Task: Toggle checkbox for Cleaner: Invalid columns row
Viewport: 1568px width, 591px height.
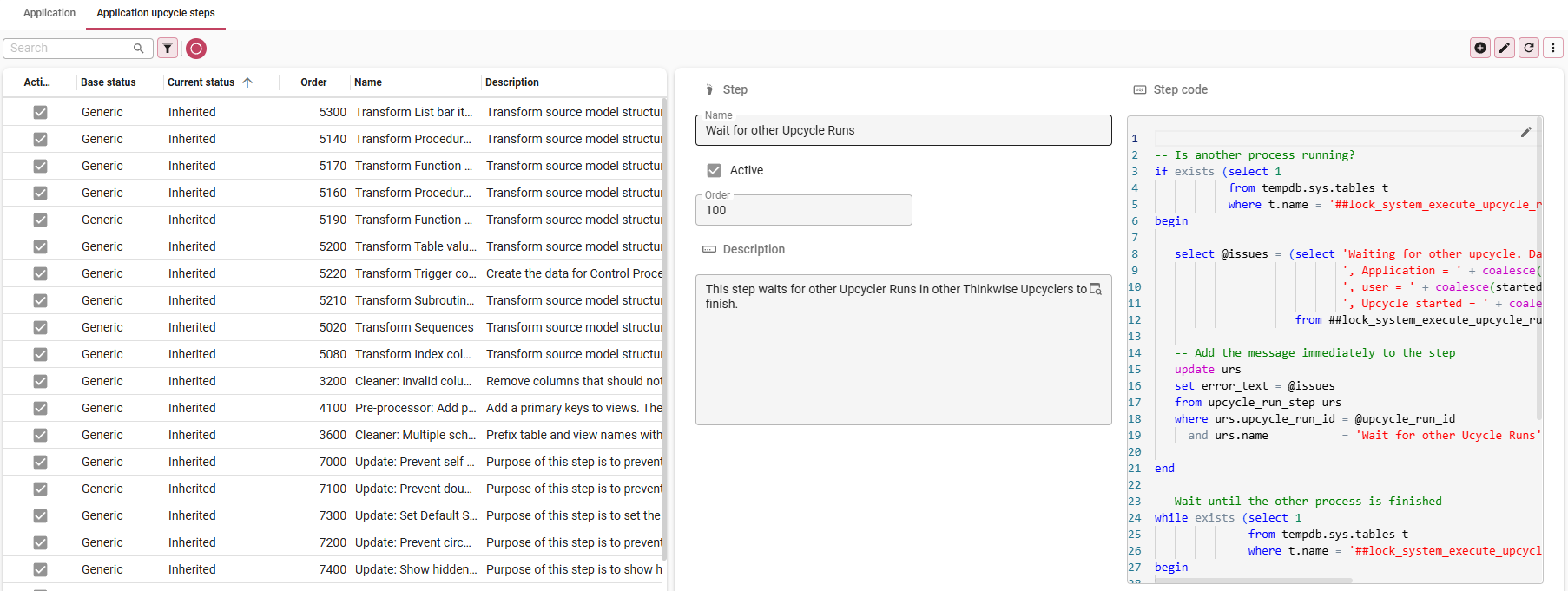Action: [40, 381]
